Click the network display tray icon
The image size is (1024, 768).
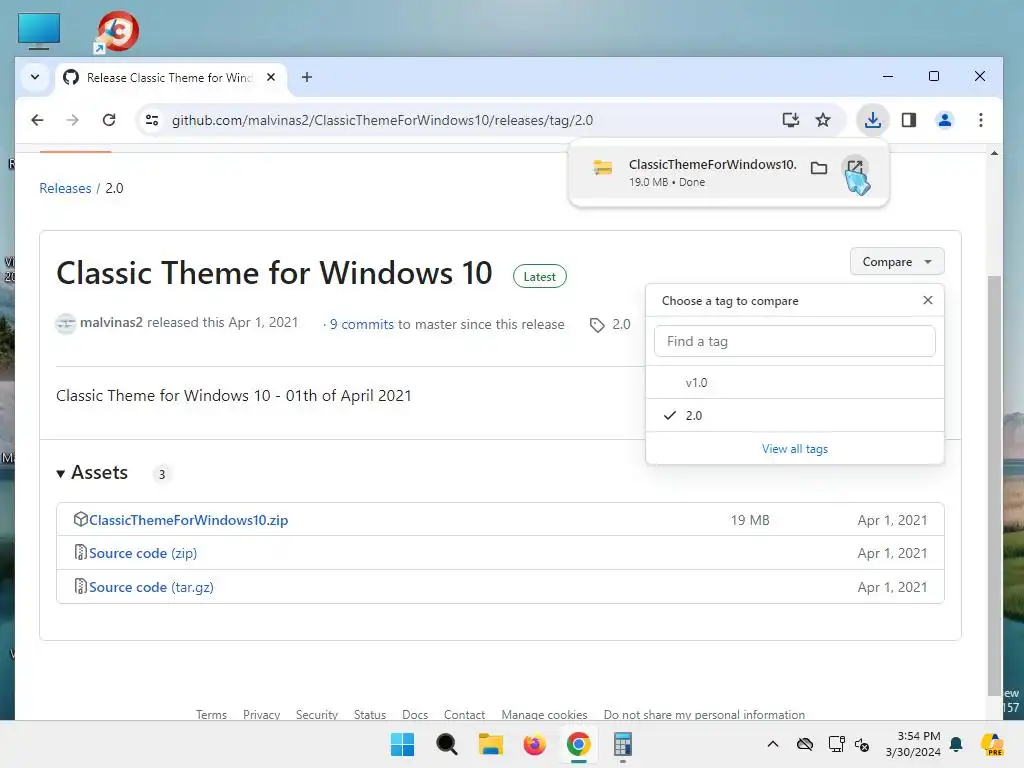tap(836, 744)
